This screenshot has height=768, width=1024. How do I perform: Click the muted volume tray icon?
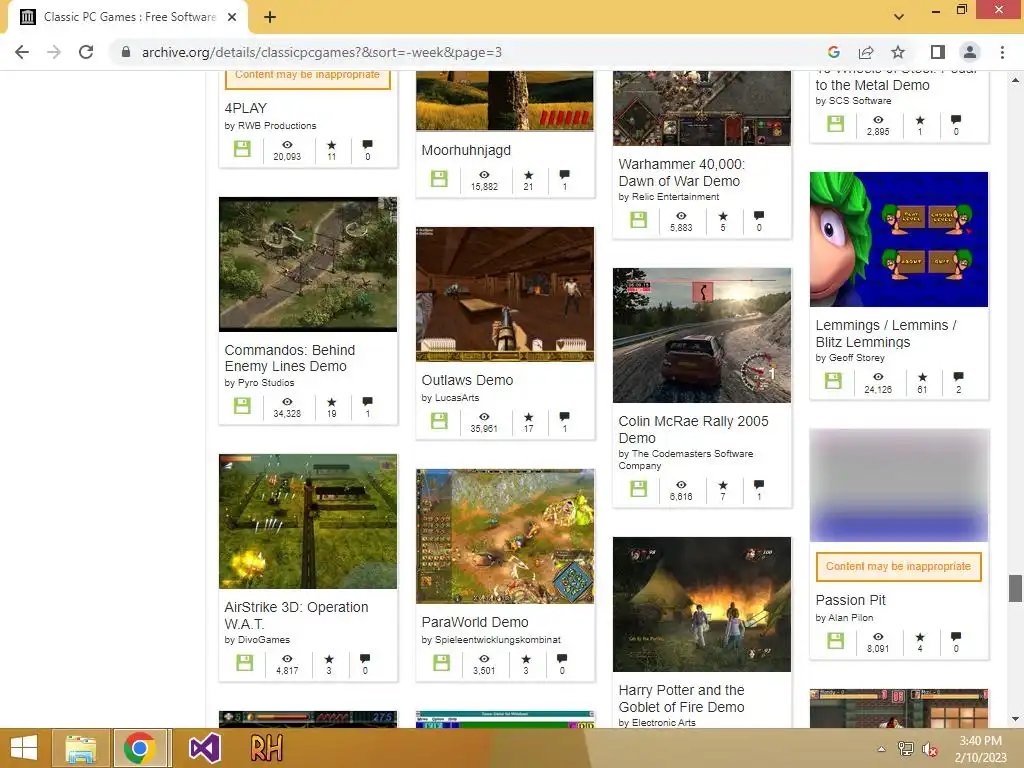(930, 749)
